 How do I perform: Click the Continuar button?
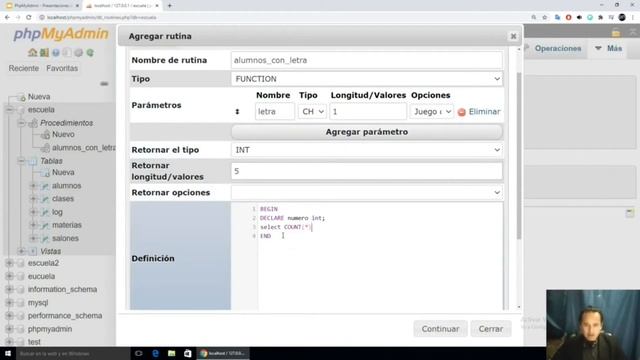click(440, 329)
